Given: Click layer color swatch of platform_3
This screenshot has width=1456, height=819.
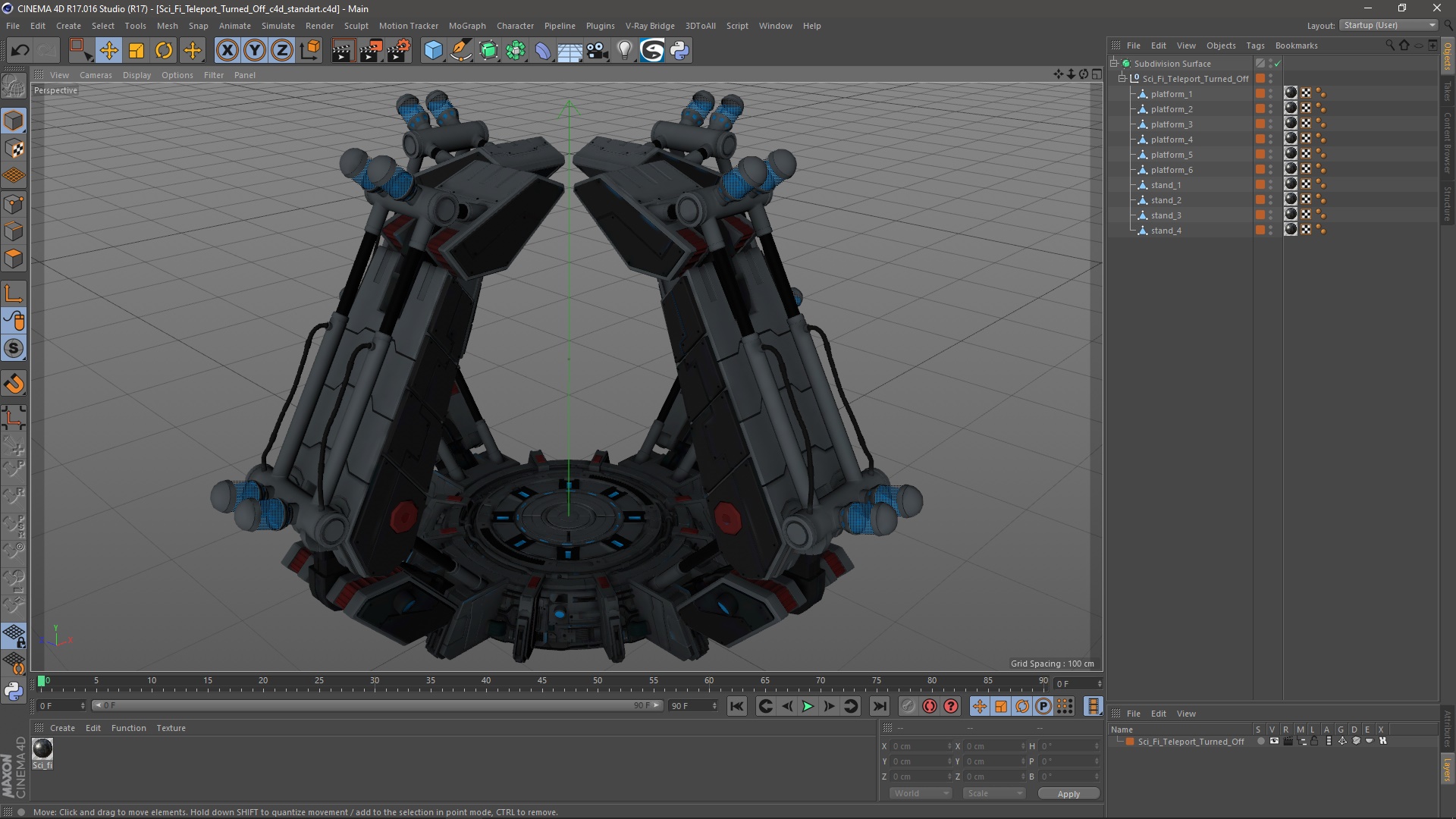Looking at the screenshot, I should pos(1260,124).
